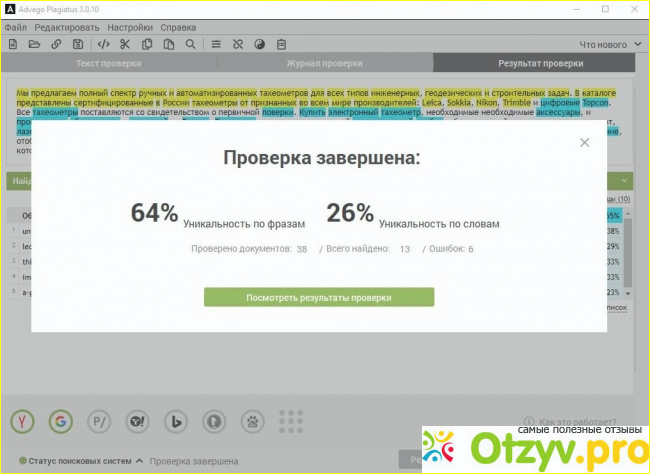
Task: Expand 'Статус поисковых систем' chevron
Action: point(140,461)
